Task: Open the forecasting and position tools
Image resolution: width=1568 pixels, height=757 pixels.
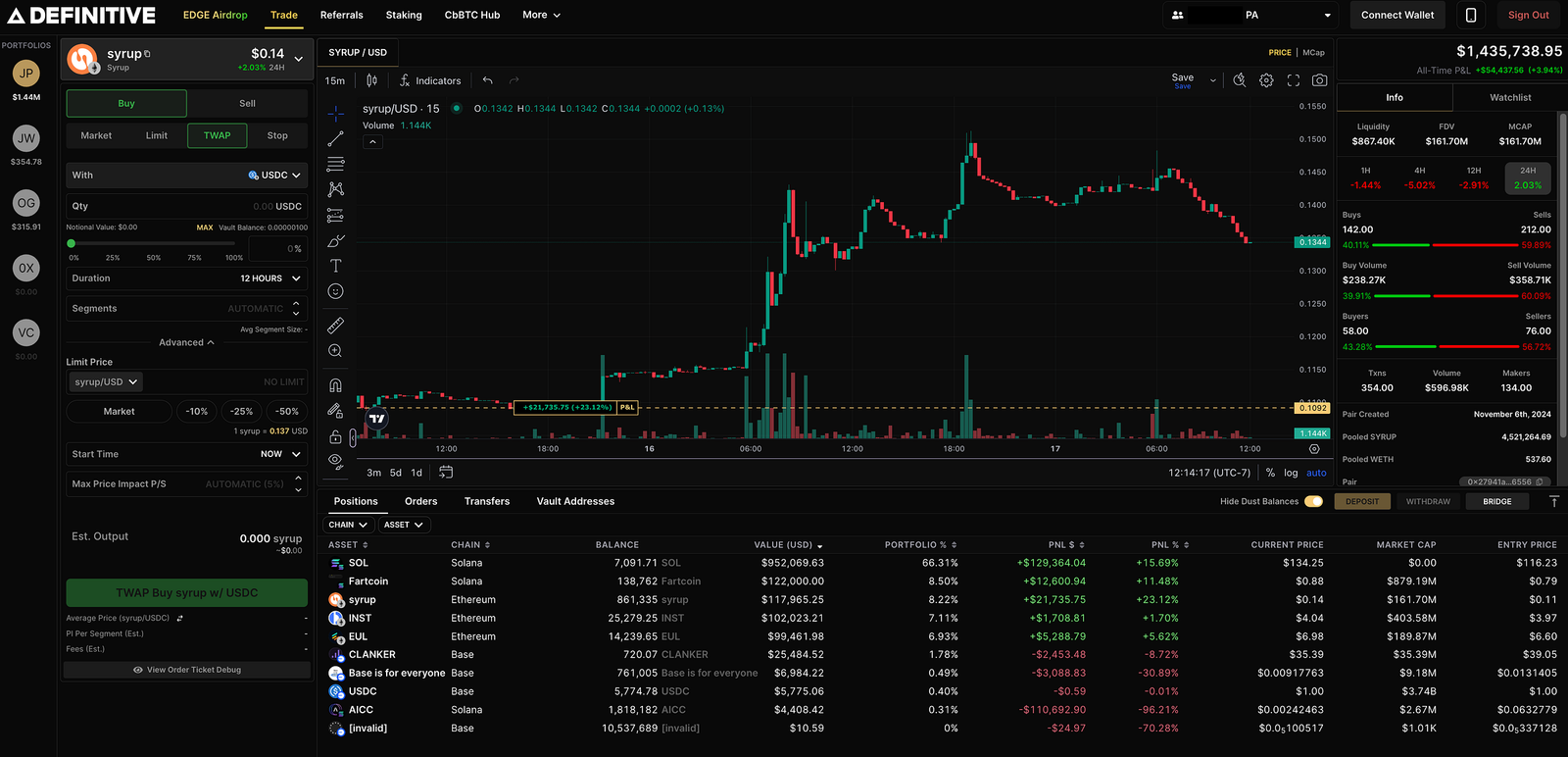Action: [x=335, y=215]
